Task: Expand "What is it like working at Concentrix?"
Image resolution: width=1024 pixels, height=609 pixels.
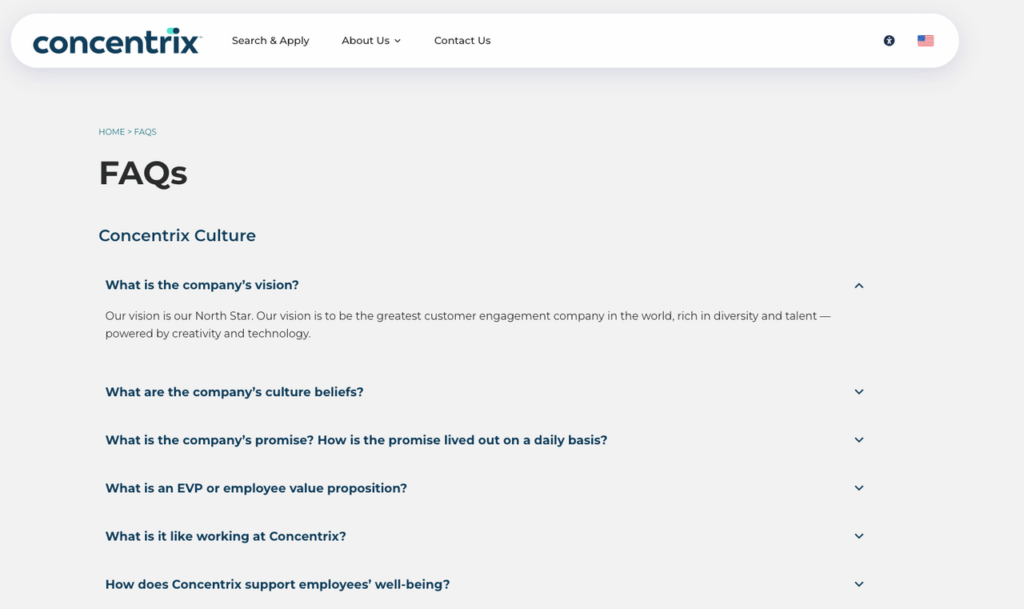Action: [x=224, y=536]
